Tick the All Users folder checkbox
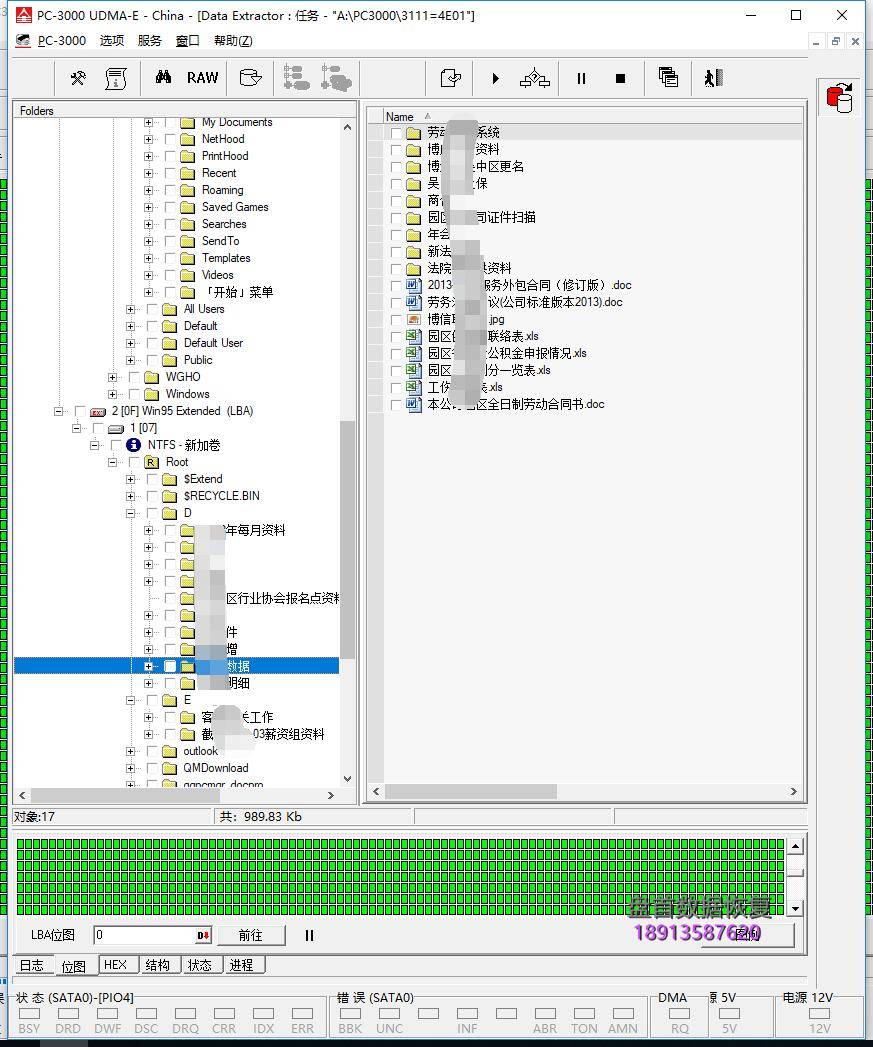This screenshot has height=1047, width=873. (152, 309)
